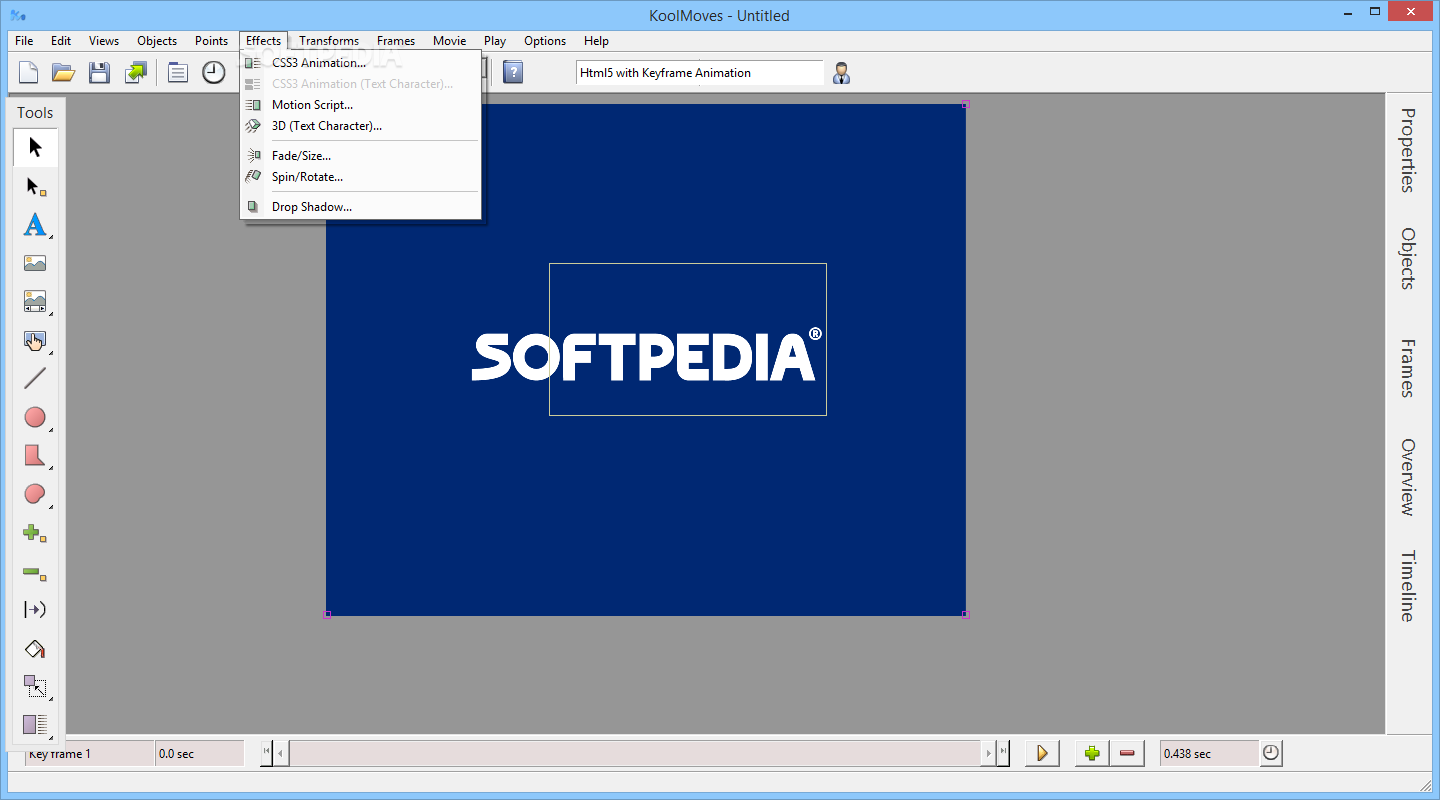
Task: Click the list/properties toolbar icon
Action: pyautogui.click(x=178, y=72)
